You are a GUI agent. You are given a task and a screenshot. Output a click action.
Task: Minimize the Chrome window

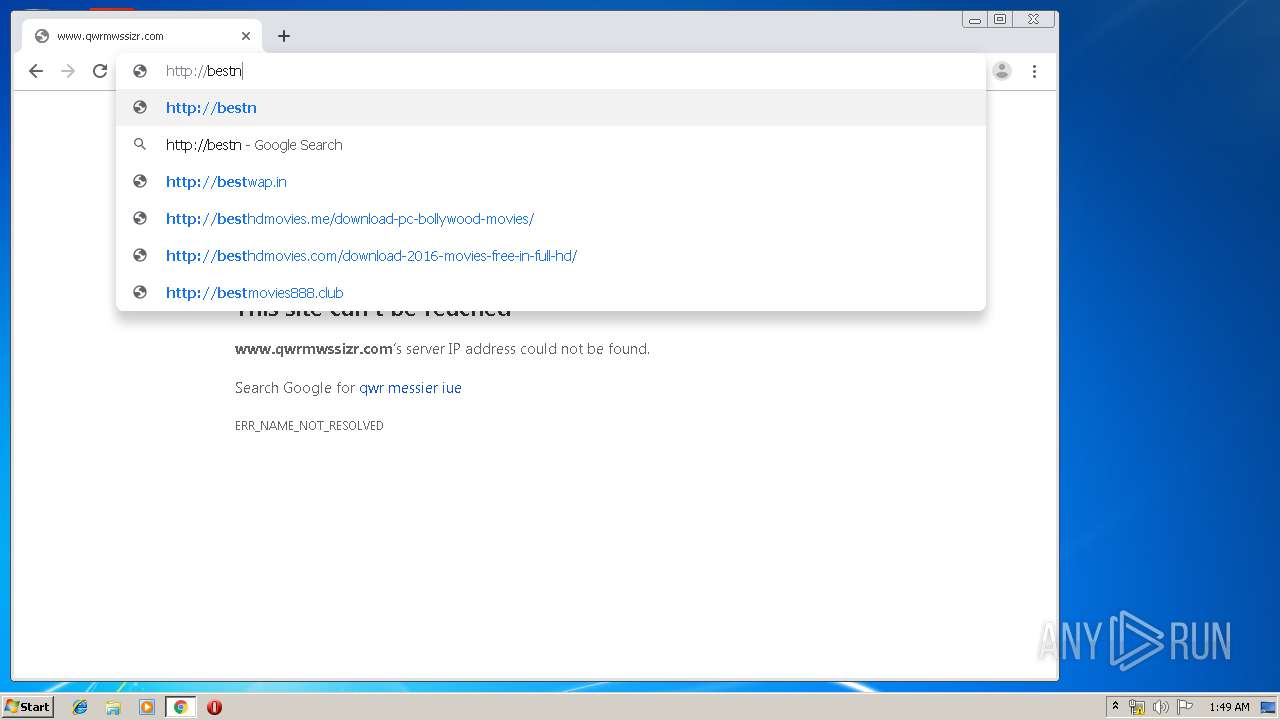(x=975, y=19)
